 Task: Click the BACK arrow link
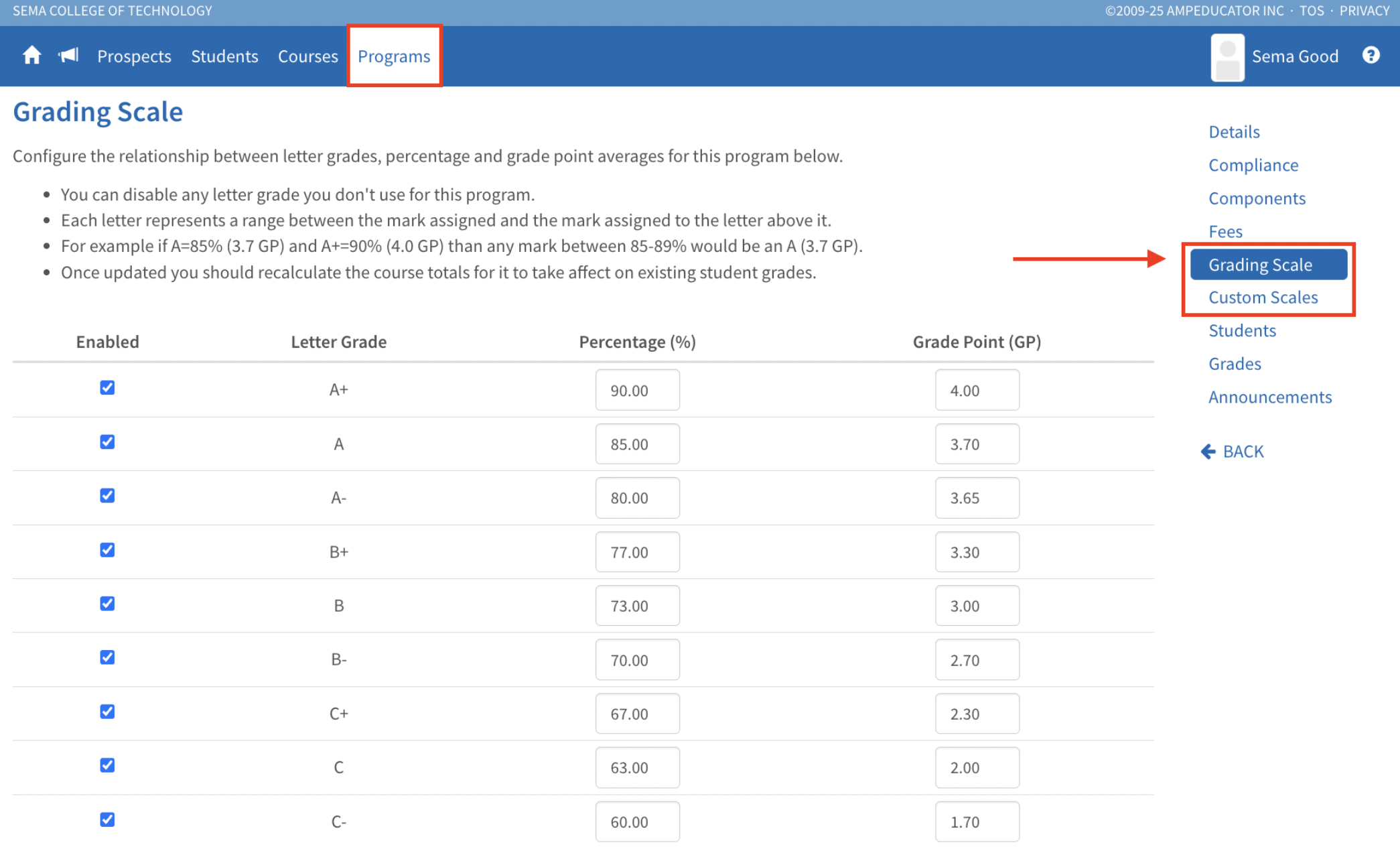point(1233,452)
